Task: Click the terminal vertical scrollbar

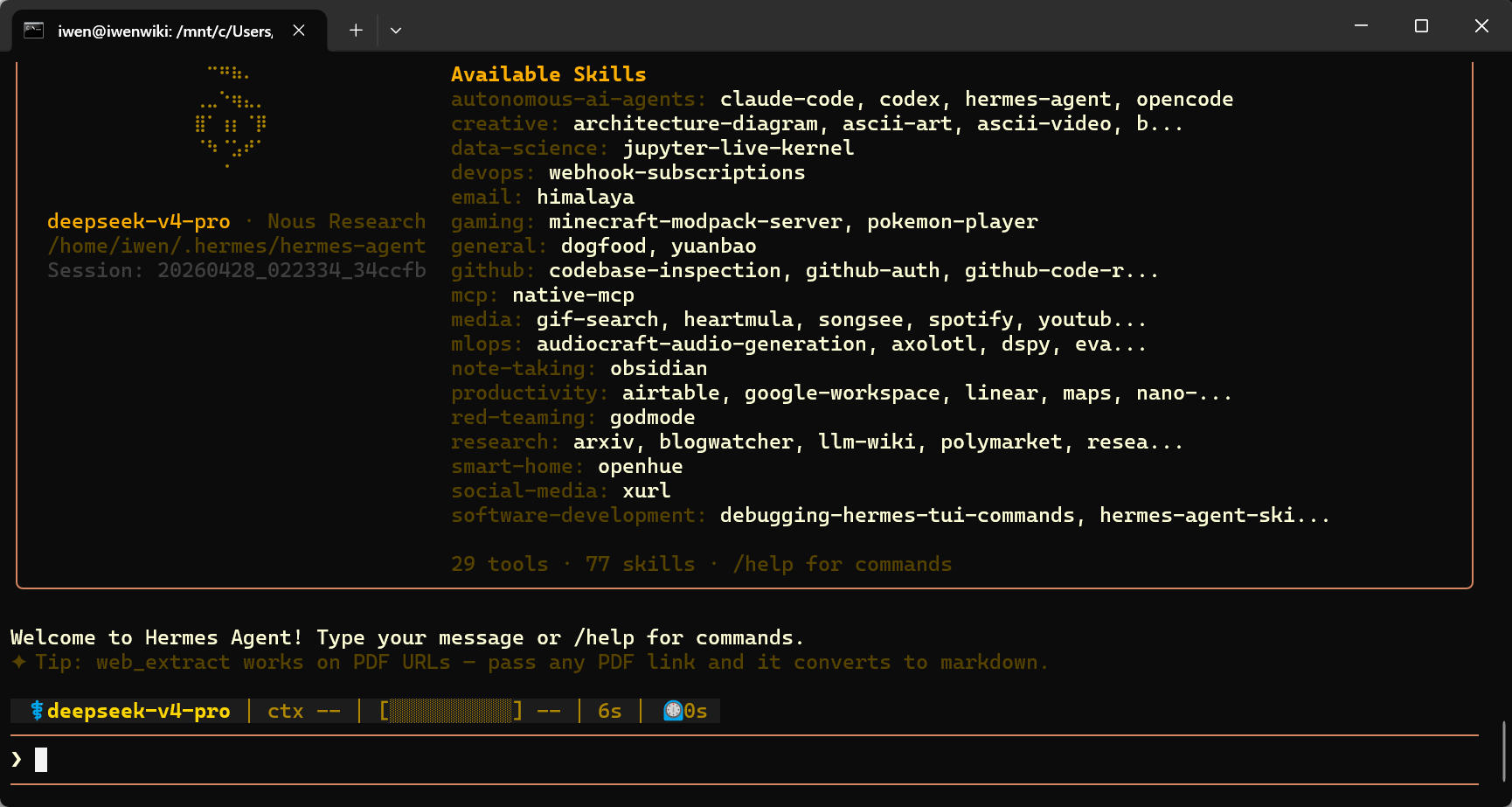Action: tap(1503, 752)
